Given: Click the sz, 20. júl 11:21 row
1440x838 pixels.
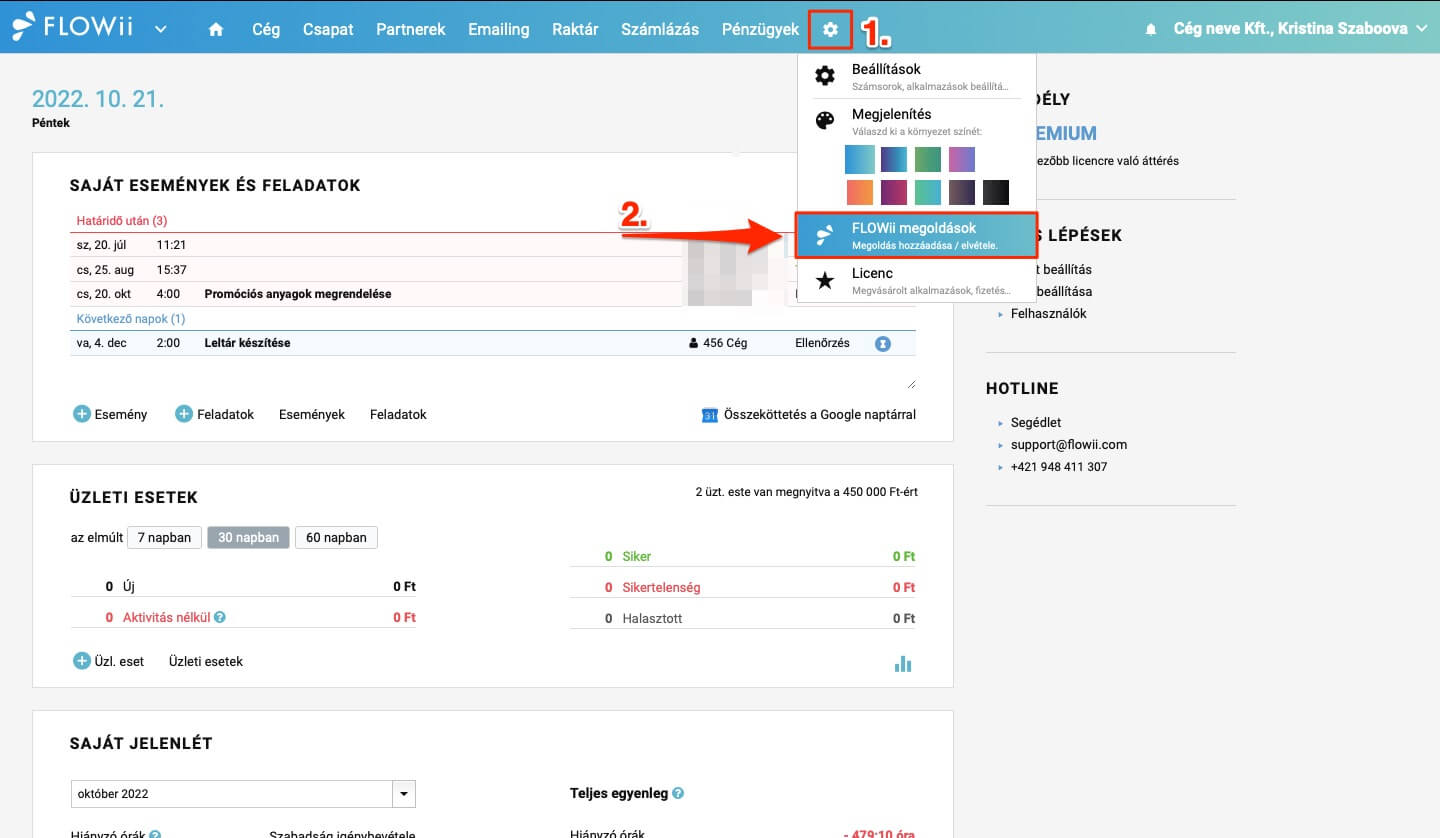Looking at the screenshot, I should (493, 245).
